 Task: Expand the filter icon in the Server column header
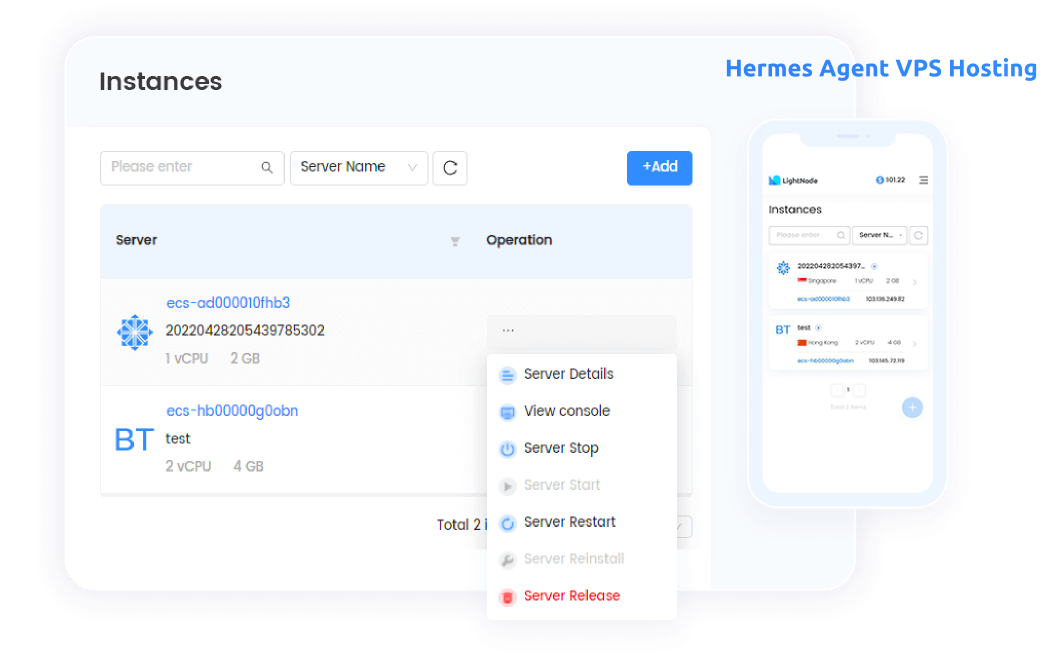[x=455, y=241]
